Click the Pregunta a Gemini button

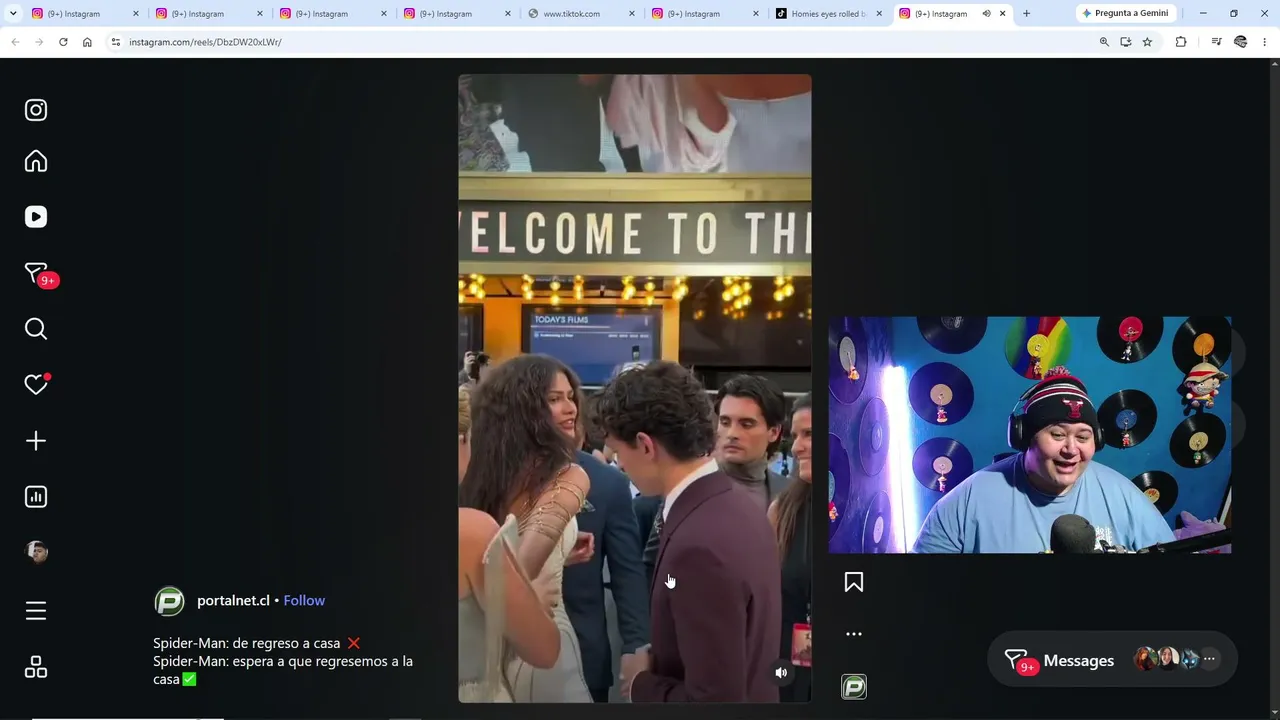pos(1125,14)
